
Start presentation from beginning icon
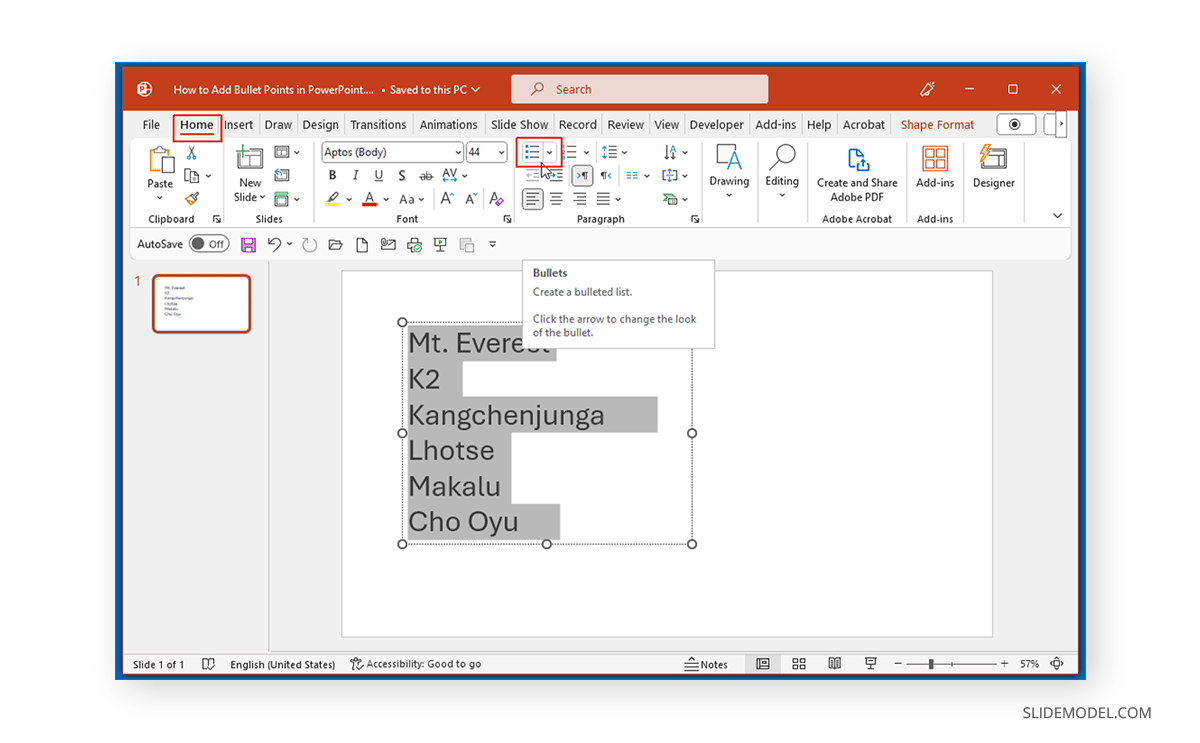(440, 244)
